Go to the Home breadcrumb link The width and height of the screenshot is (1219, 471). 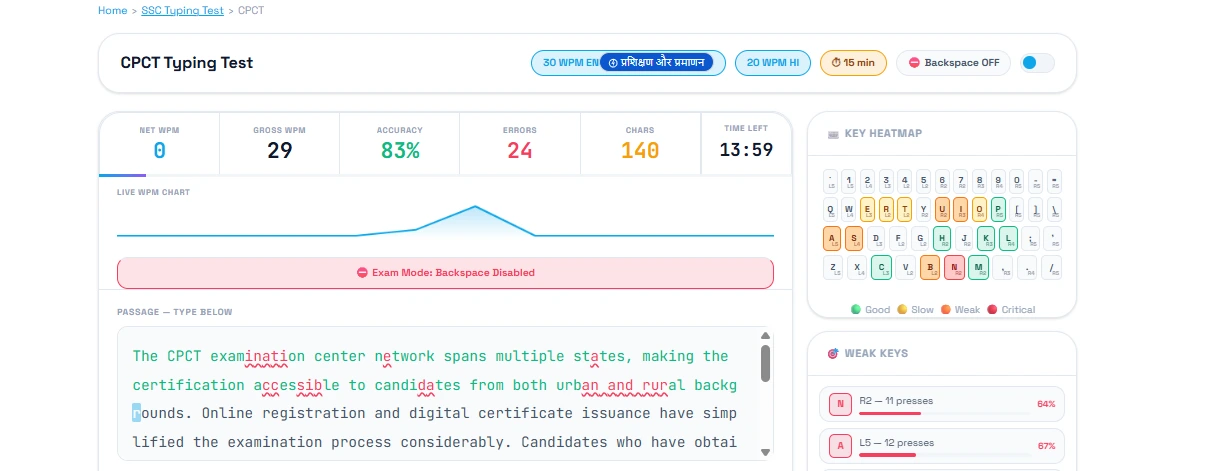pos(112,10)
